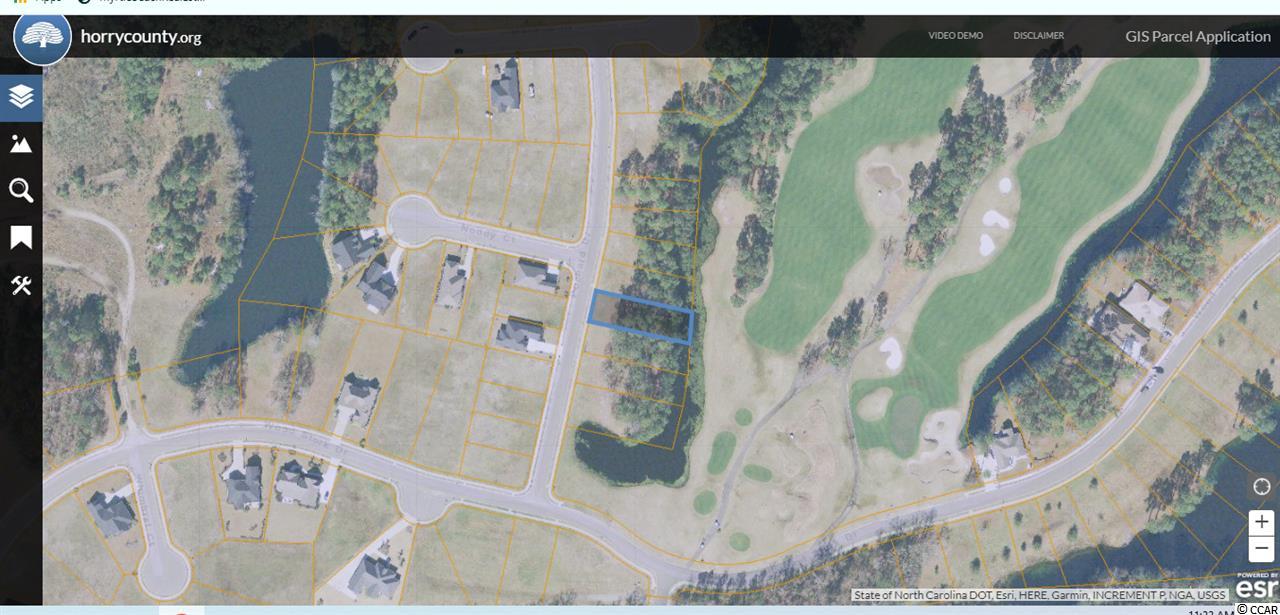Select the blue highlighted parcel
This screenshot has height=615, width=1280.
641,317
